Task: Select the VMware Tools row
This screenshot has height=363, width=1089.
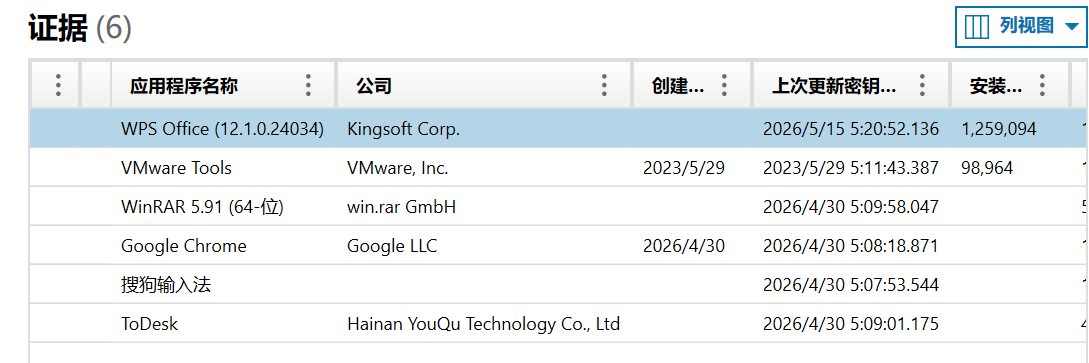Action: point(558,167)
